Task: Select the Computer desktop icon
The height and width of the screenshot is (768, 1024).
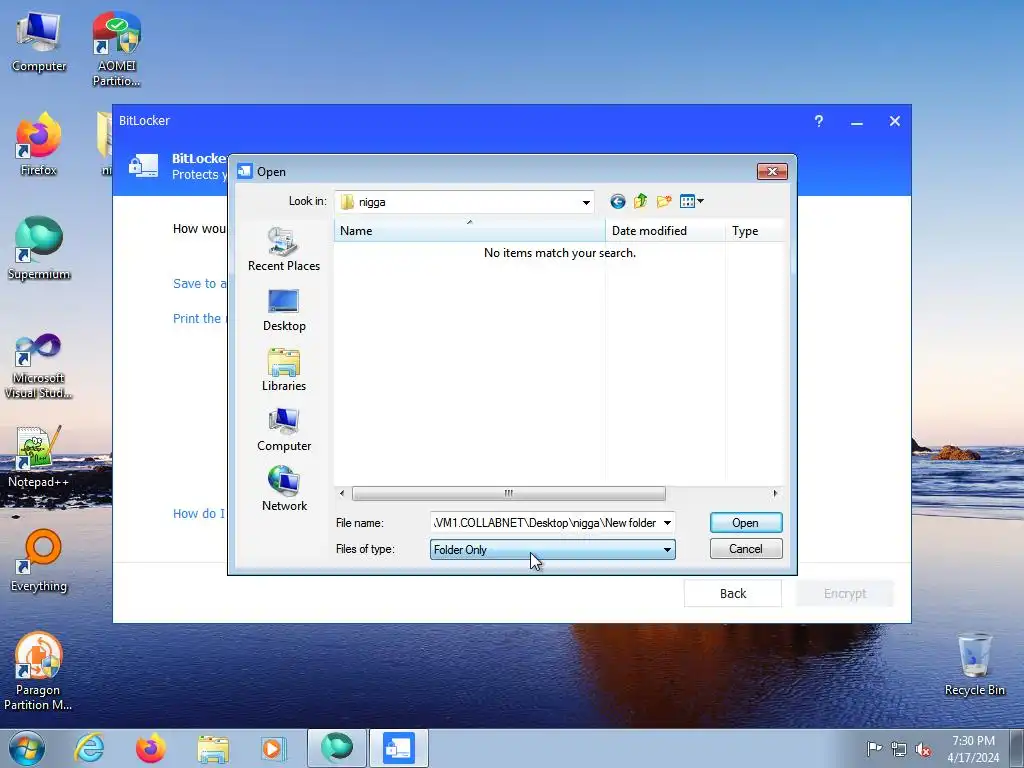Action: 39,41
